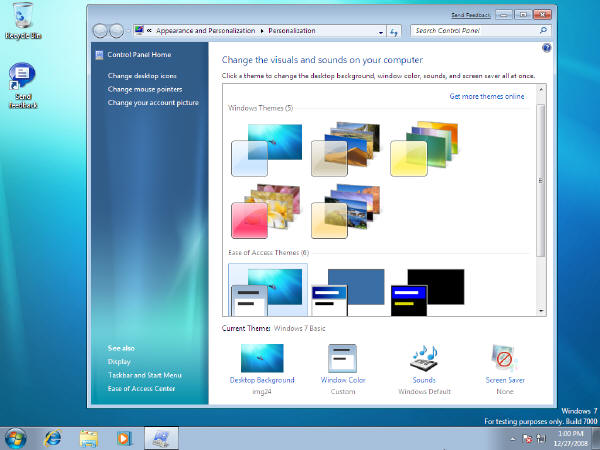Screen dimensions: 600x450
Task: Open the Display link under See also
Action: click(x=119, y=362)
